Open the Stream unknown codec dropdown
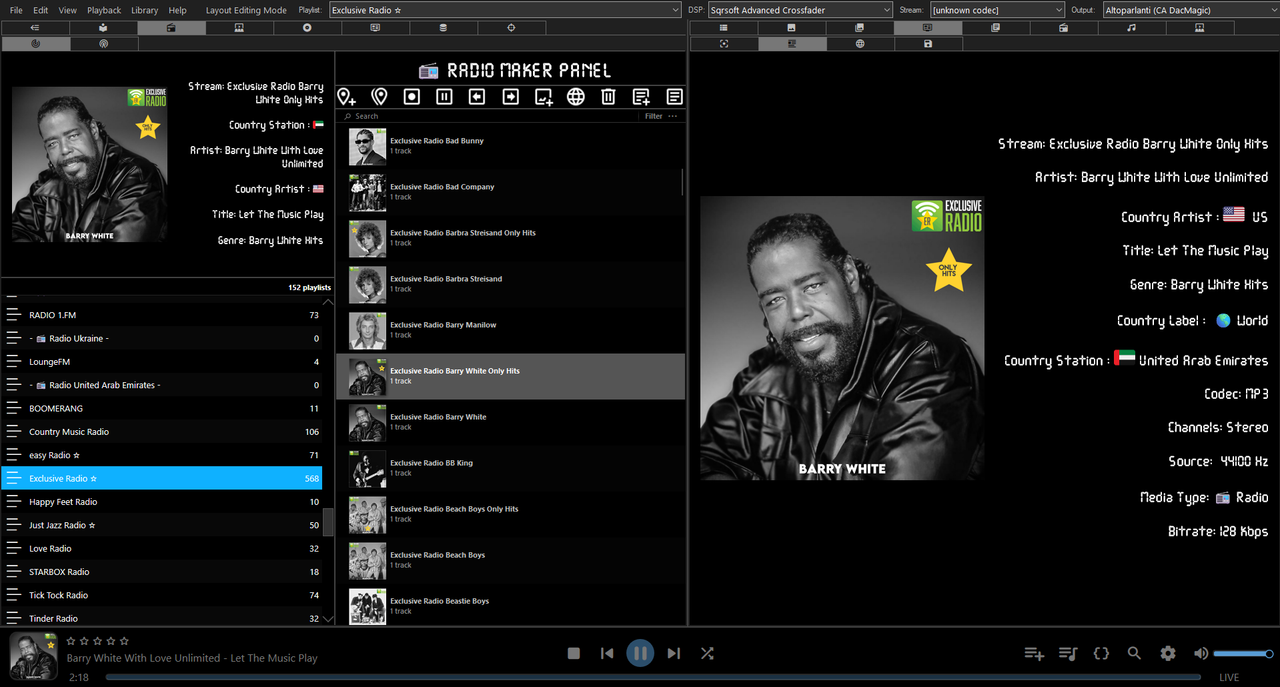This screenshot has width=1280, height=687. 997,10
